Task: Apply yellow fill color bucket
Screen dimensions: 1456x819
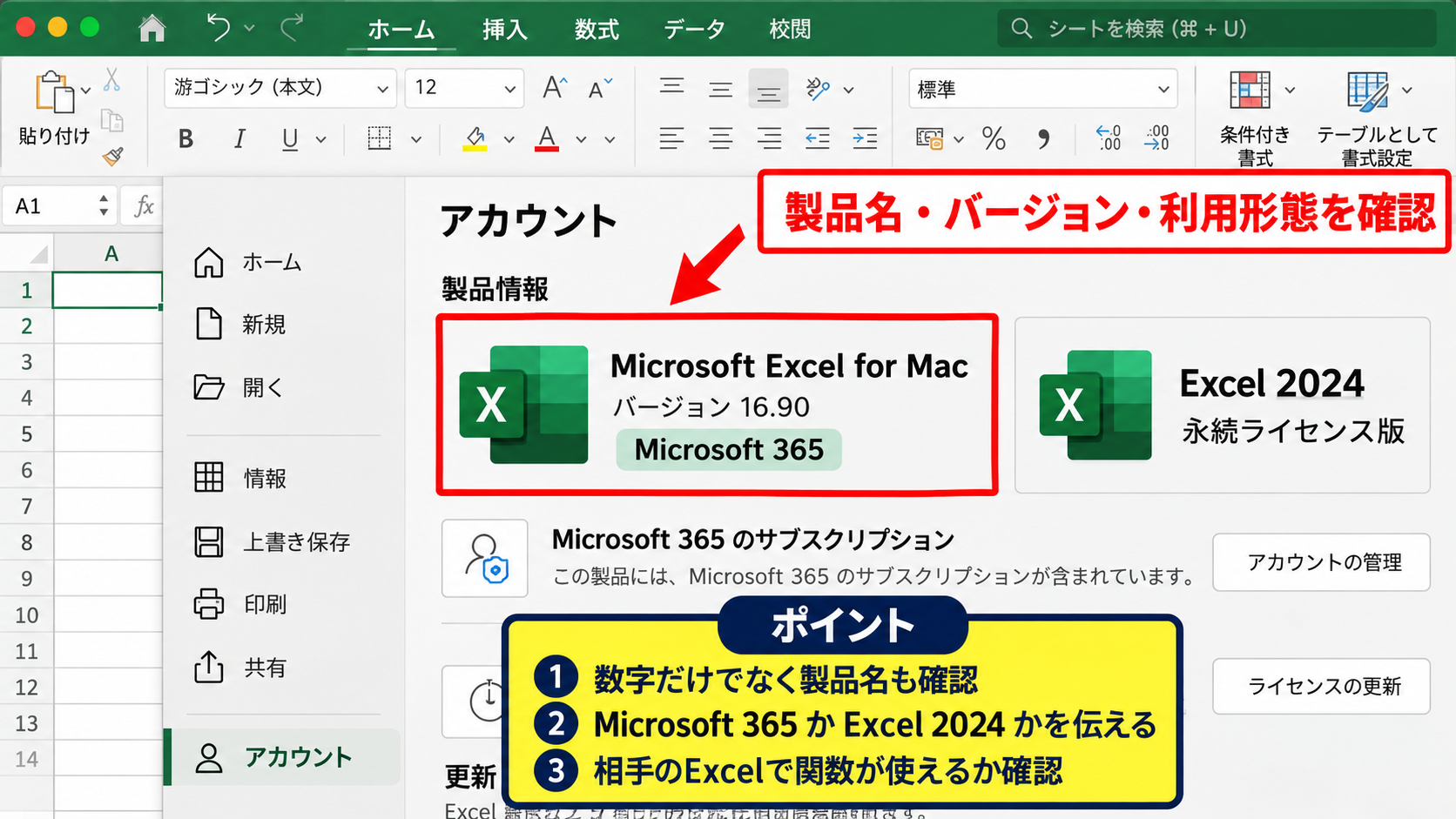Action: pyautogui.click(x=475, y=138)
